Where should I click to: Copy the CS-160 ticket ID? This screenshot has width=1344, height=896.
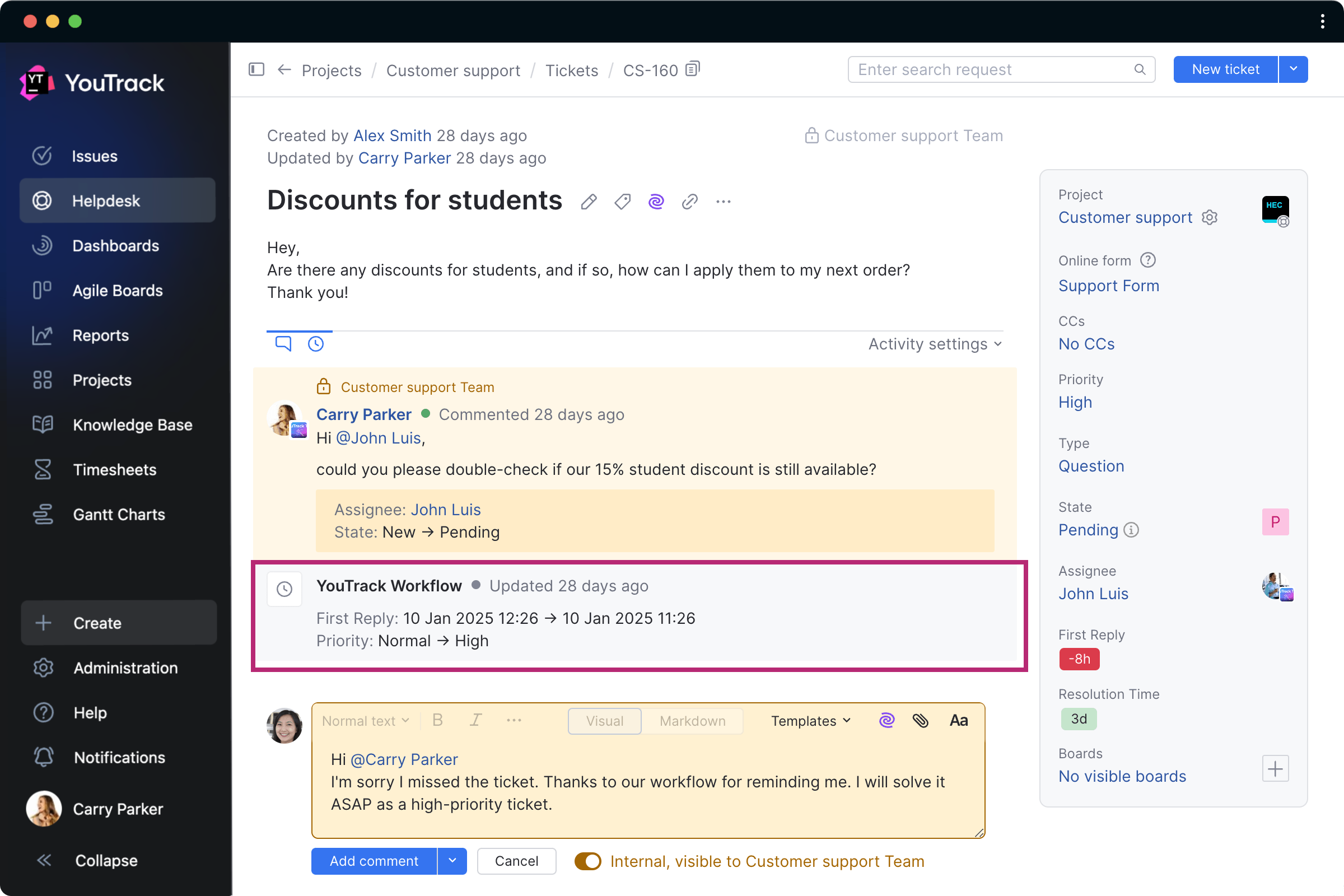click(692, 68)
